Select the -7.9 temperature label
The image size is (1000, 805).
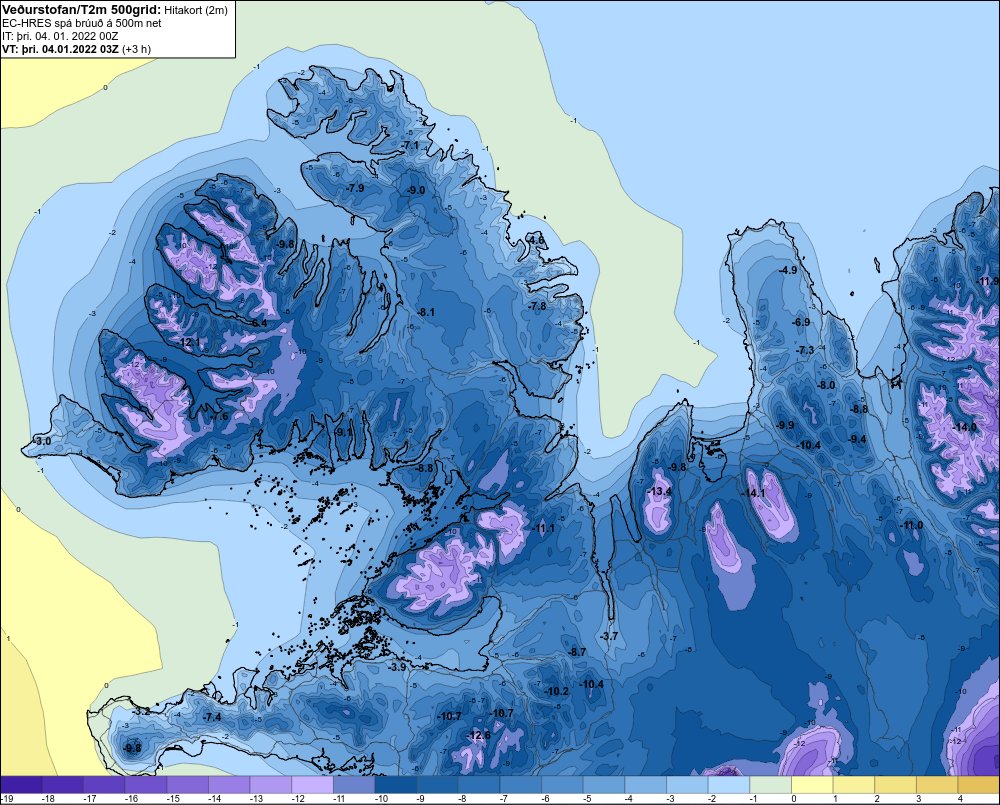(x=355, y=188)
